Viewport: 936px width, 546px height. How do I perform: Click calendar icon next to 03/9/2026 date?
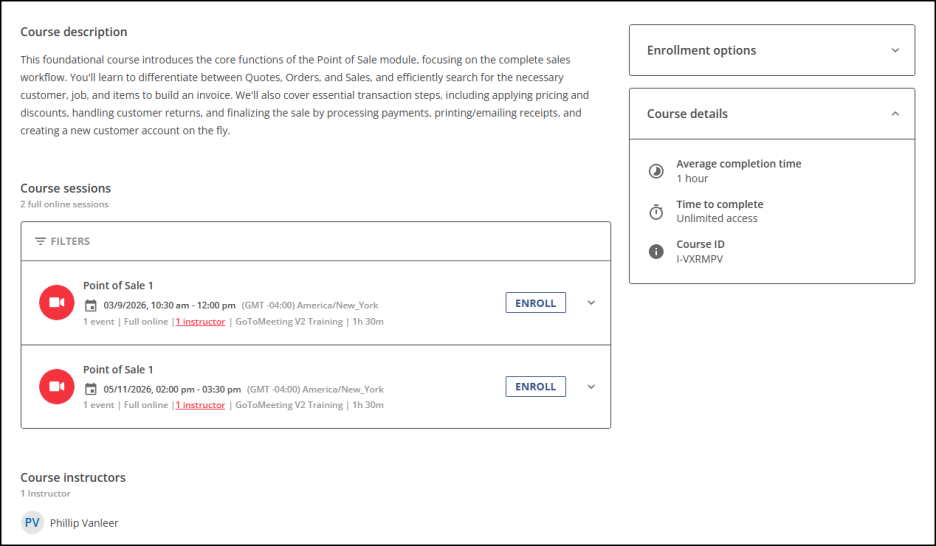coord(90,305)
